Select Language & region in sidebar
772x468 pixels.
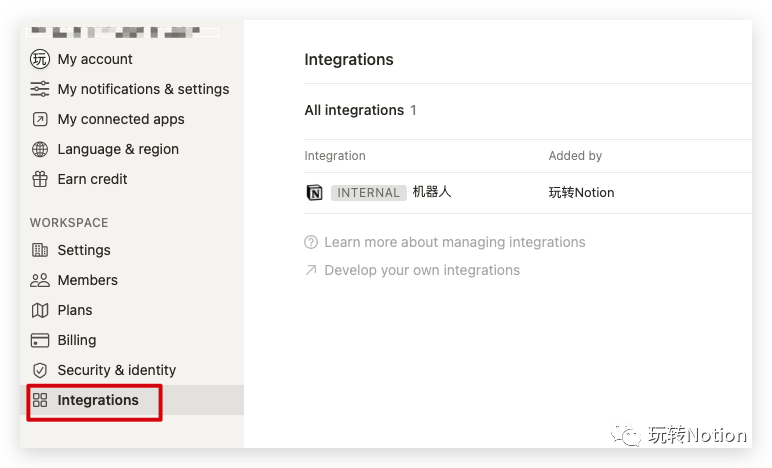(118, 149)
